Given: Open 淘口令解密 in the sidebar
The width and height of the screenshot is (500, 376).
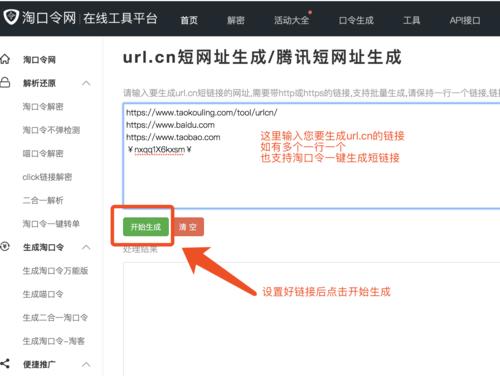Looking at the screenshot, I should coord(43,107).
